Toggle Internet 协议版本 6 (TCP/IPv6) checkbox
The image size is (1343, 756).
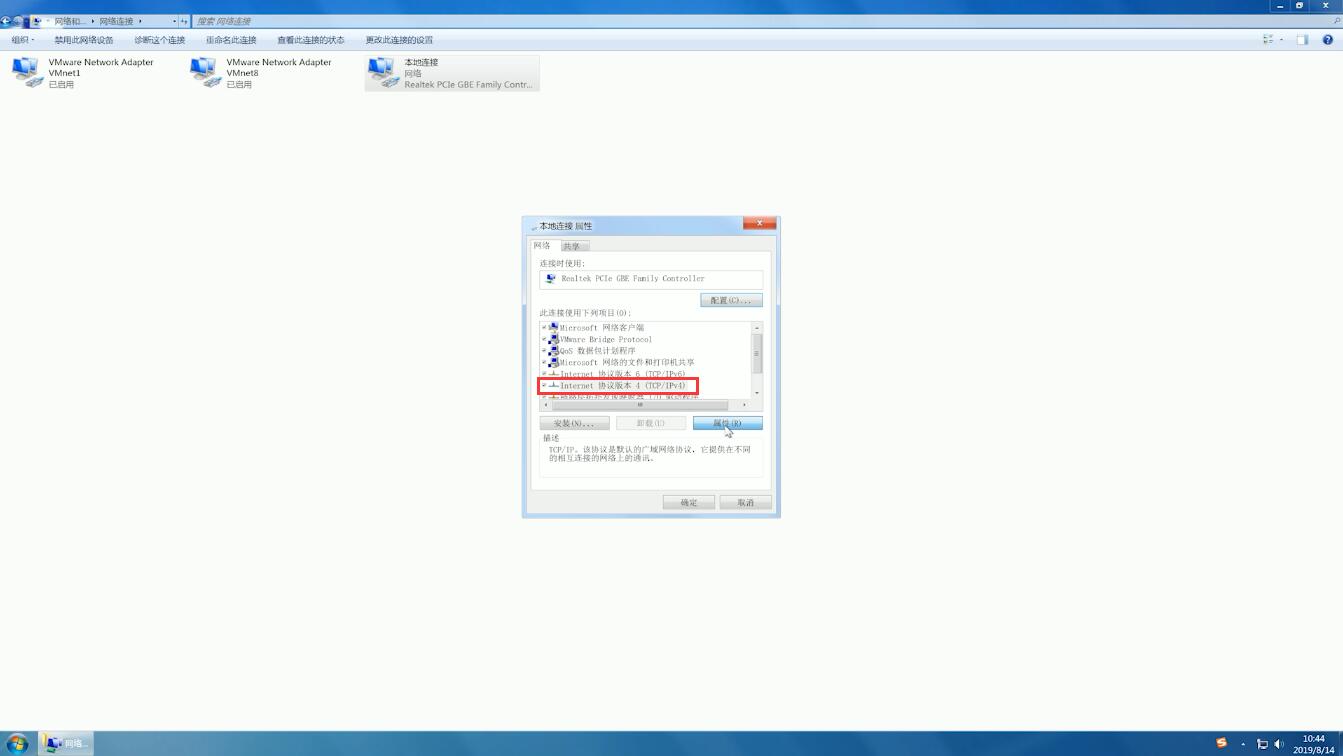tap(544, 374)
